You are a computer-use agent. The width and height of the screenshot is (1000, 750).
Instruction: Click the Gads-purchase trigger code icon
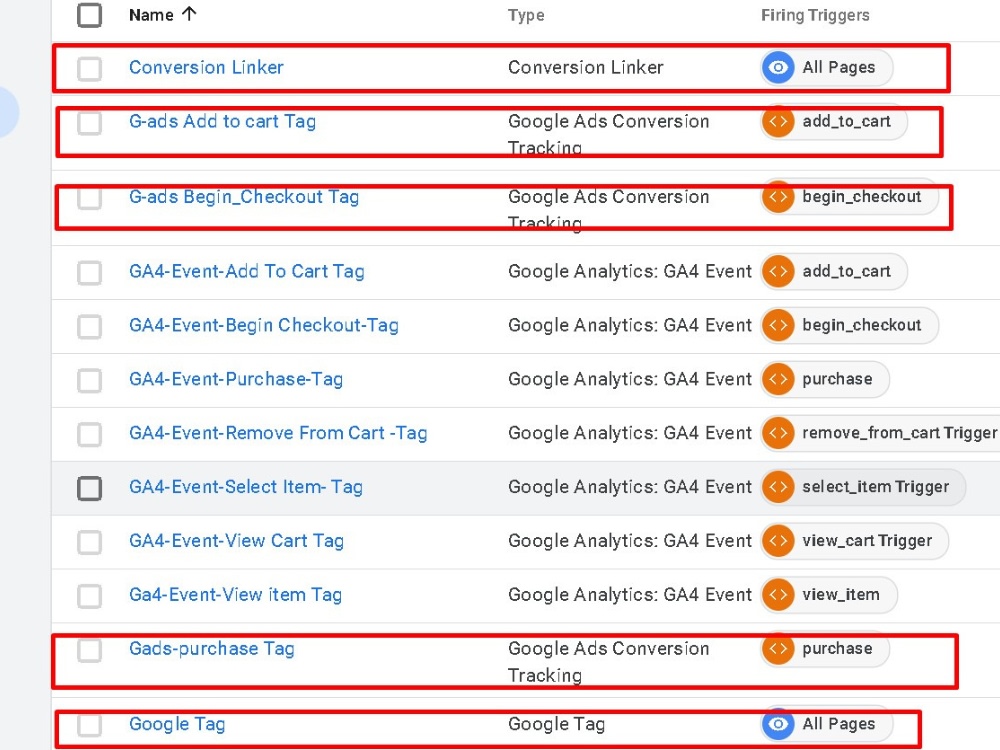[778, 649]
